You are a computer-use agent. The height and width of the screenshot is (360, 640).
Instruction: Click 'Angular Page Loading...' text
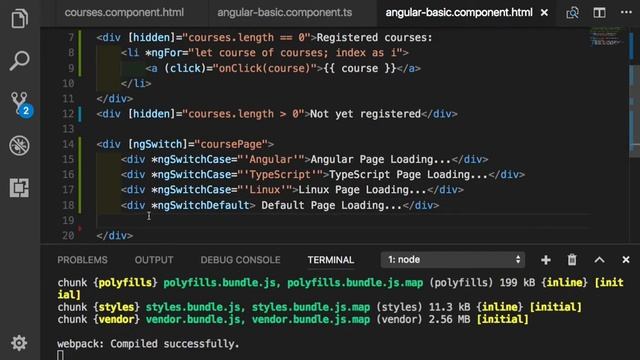click(381, 159)
